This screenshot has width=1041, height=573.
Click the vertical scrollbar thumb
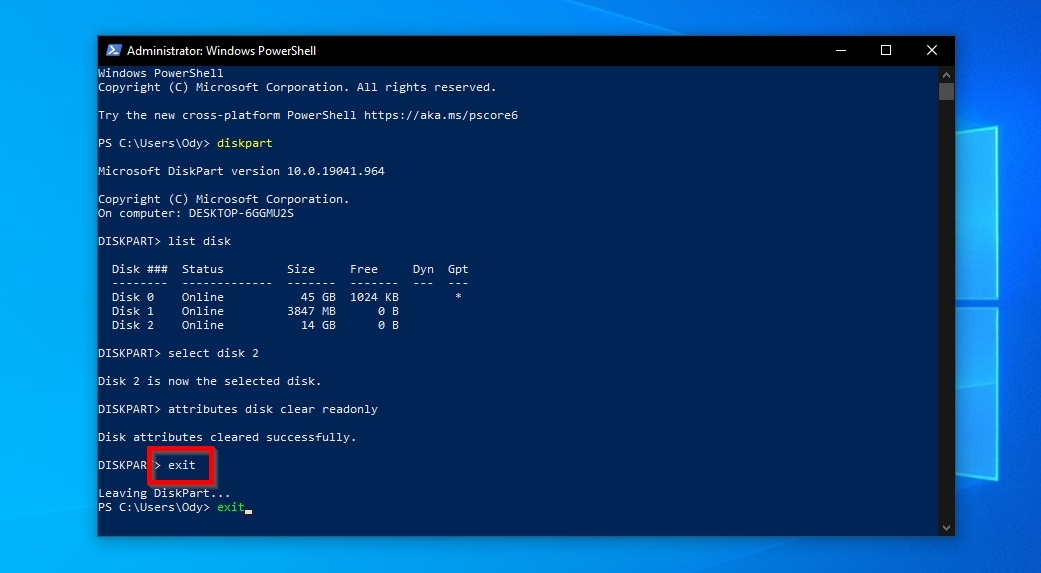click(x=947, y=91)
